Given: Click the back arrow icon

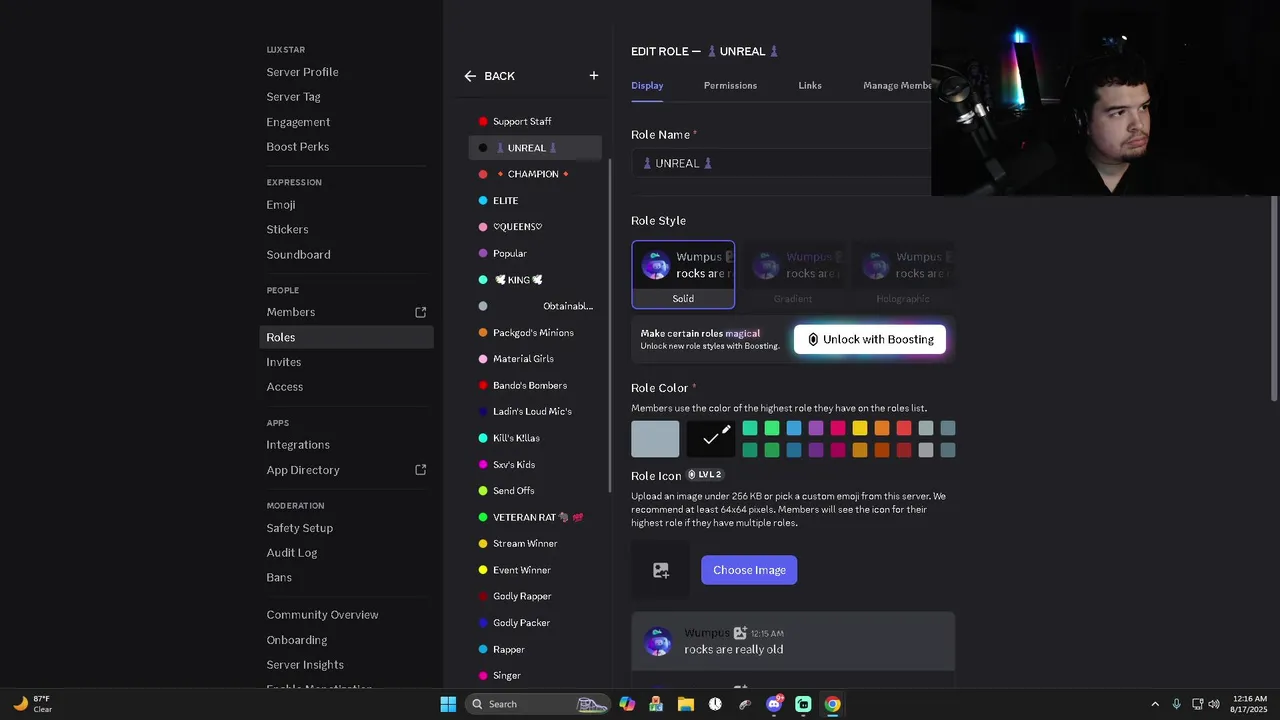Looking at the screenshot, I should pyautogui.click(x=470, y=76).
